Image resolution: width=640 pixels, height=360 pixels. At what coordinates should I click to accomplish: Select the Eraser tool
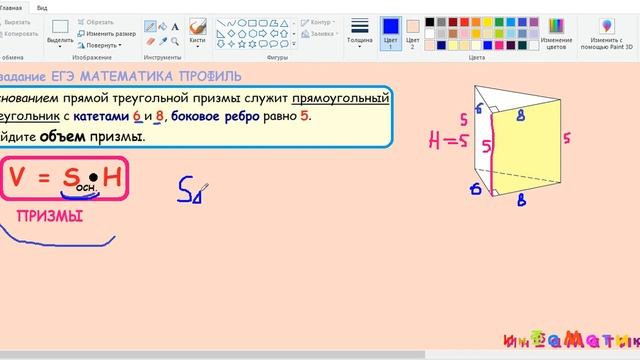point(150,41)
